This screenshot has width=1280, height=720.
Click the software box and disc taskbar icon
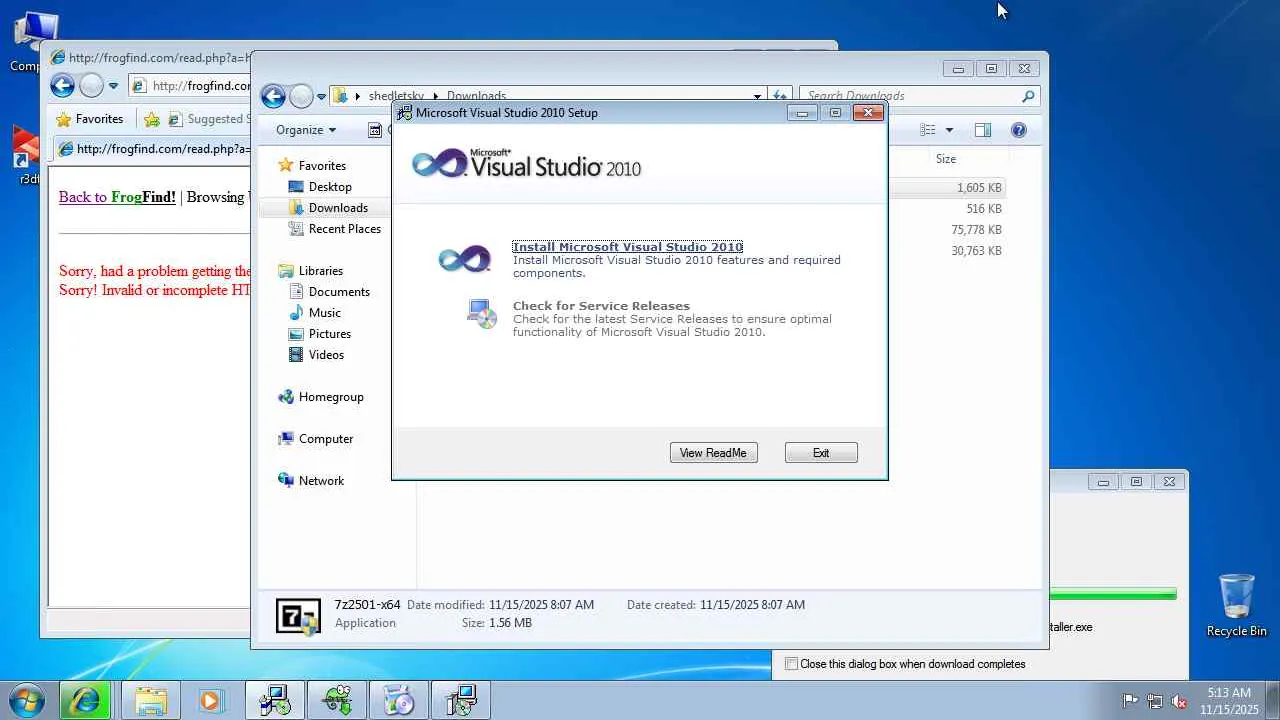point(399,700)
